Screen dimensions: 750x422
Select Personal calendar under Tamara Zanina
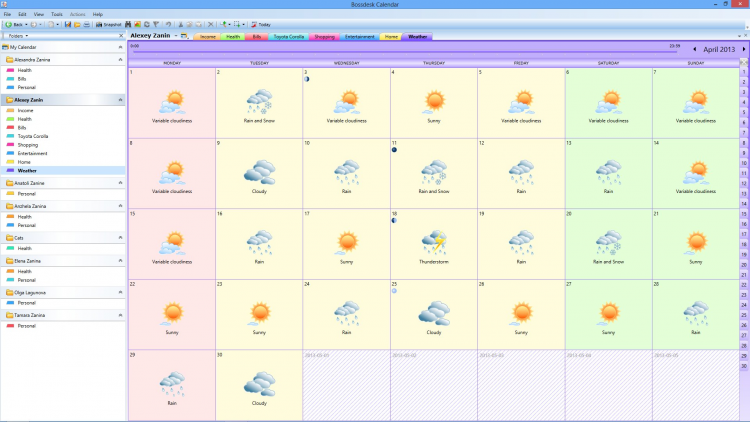26,326
